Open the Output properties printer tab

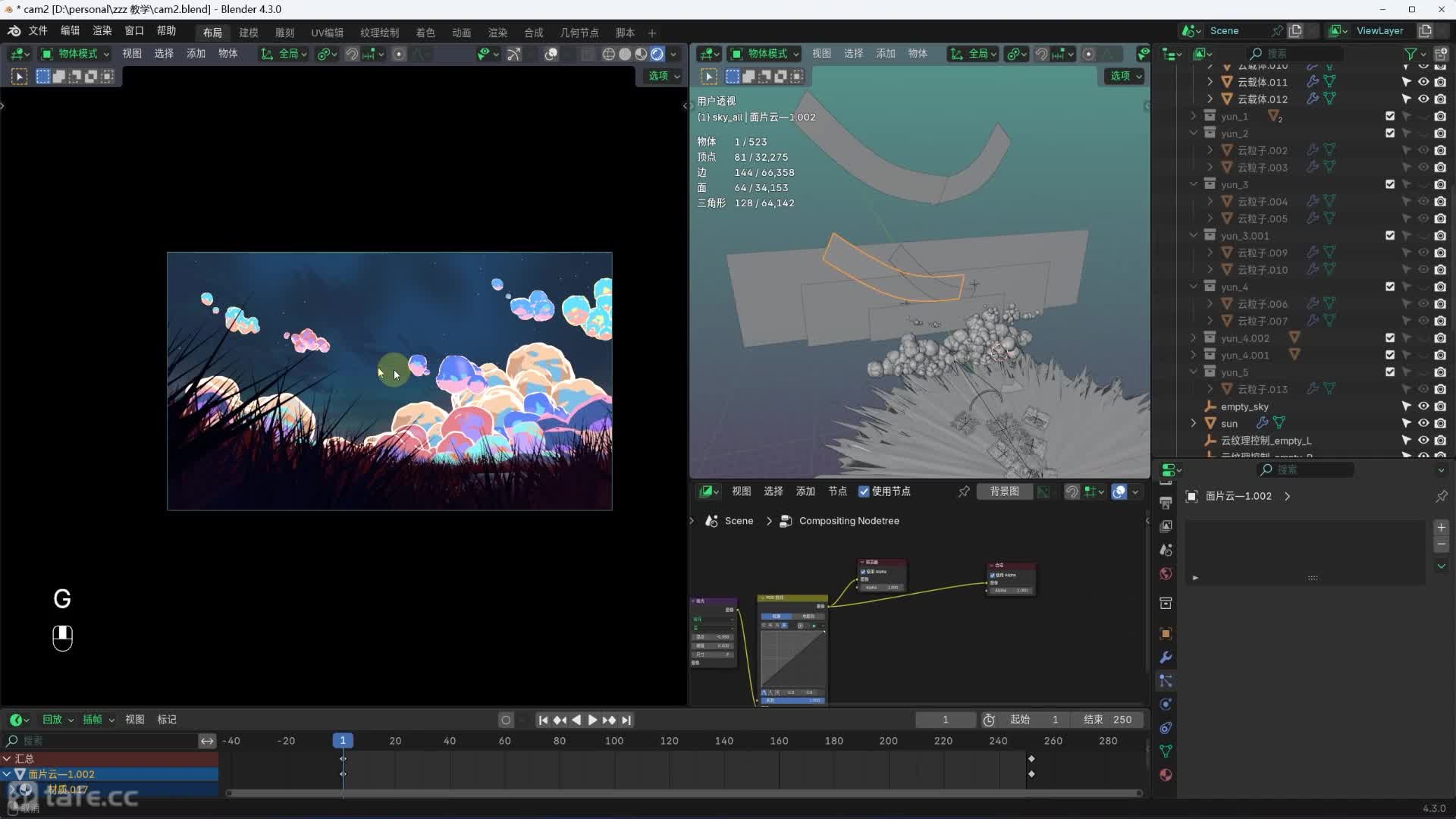click(1166, 503)
